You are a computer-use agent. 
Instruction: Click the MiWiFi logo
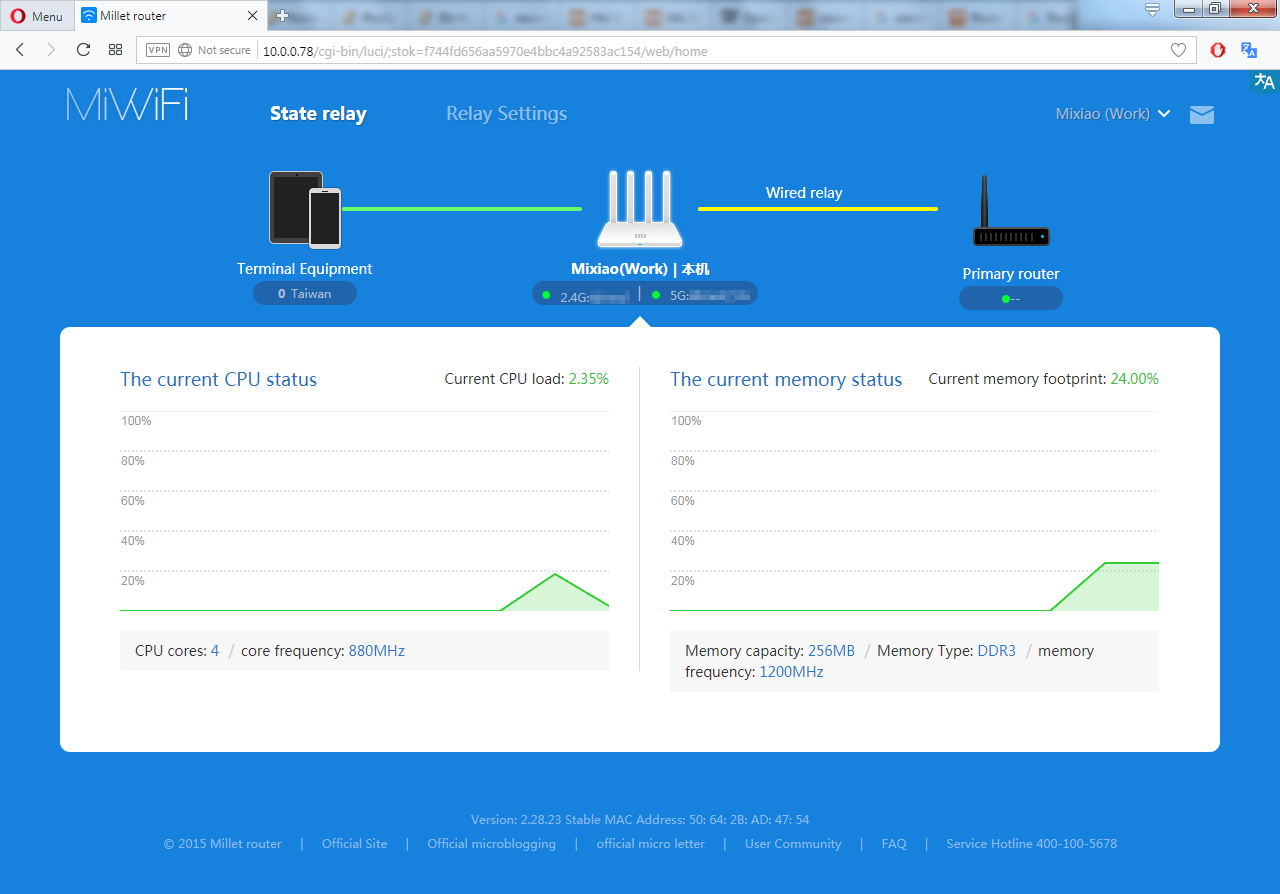(x=127, y=105)
